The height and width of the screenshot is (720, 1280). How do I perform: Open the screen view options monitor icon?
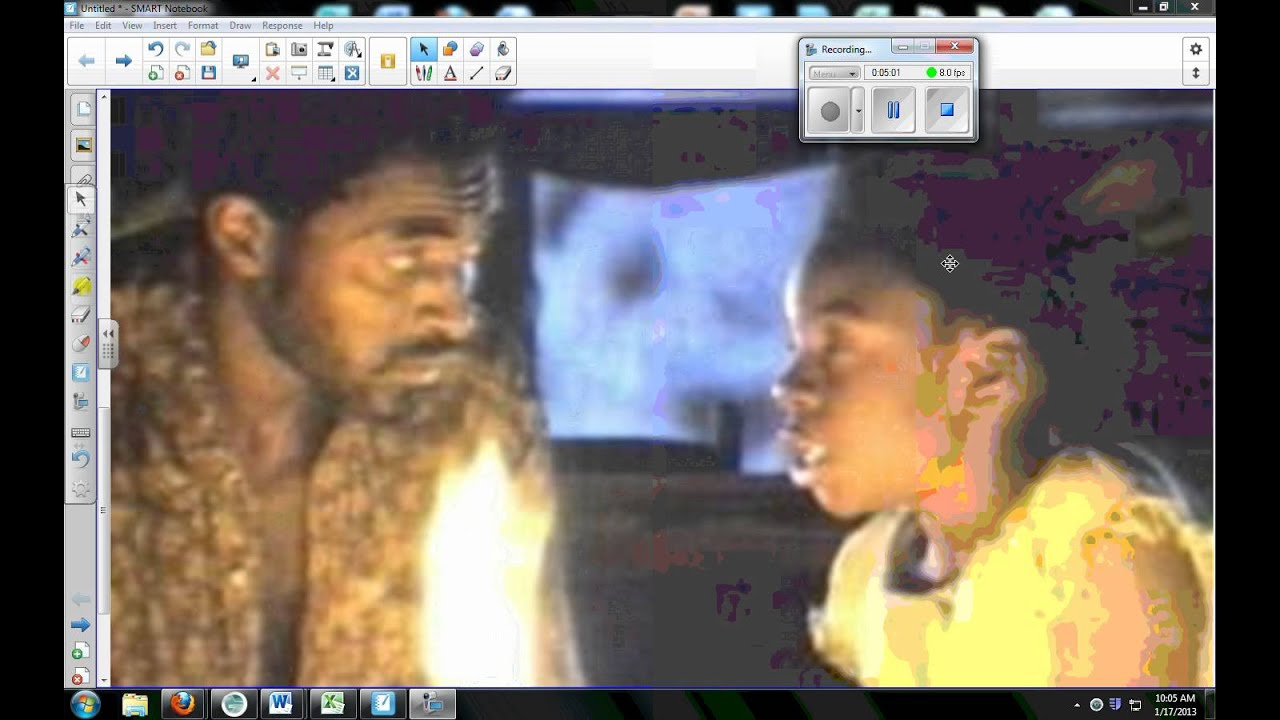click(x=241, y=61)
